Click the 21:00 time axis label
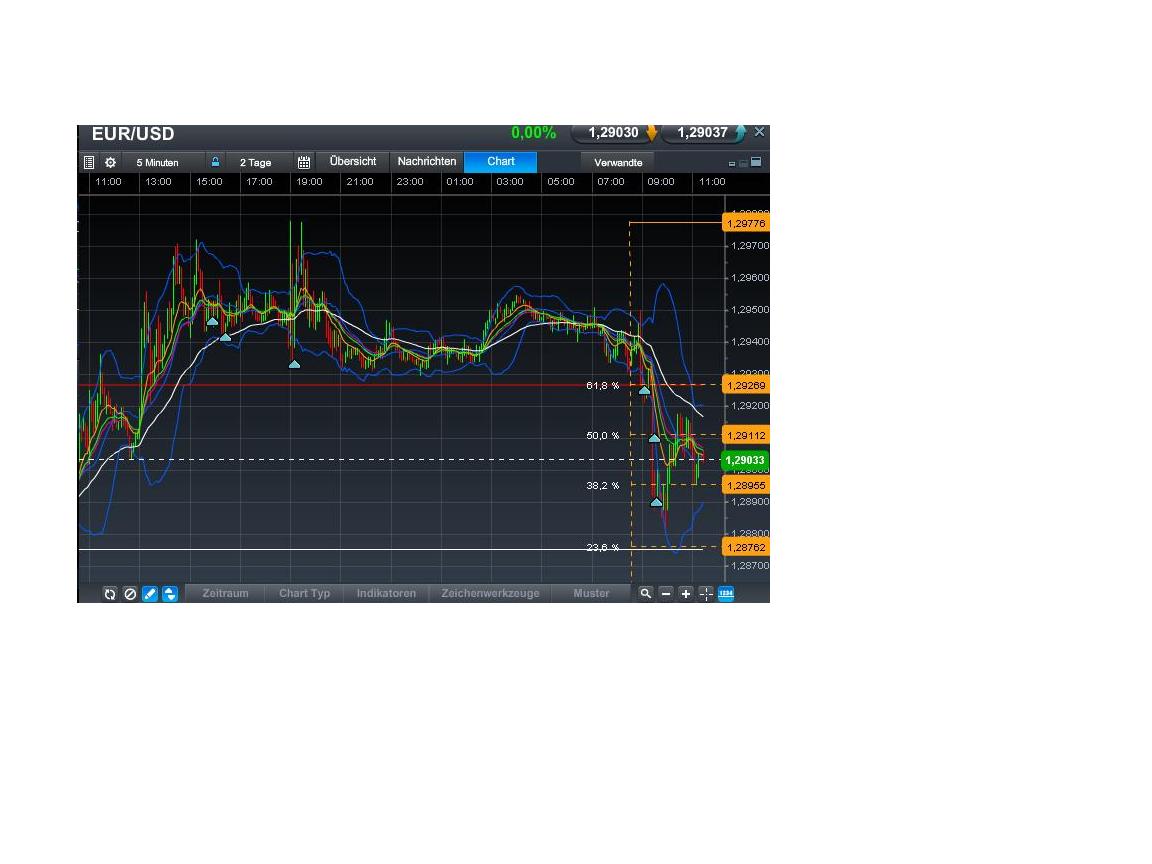The image size is (1152, 864). (360, 182)
